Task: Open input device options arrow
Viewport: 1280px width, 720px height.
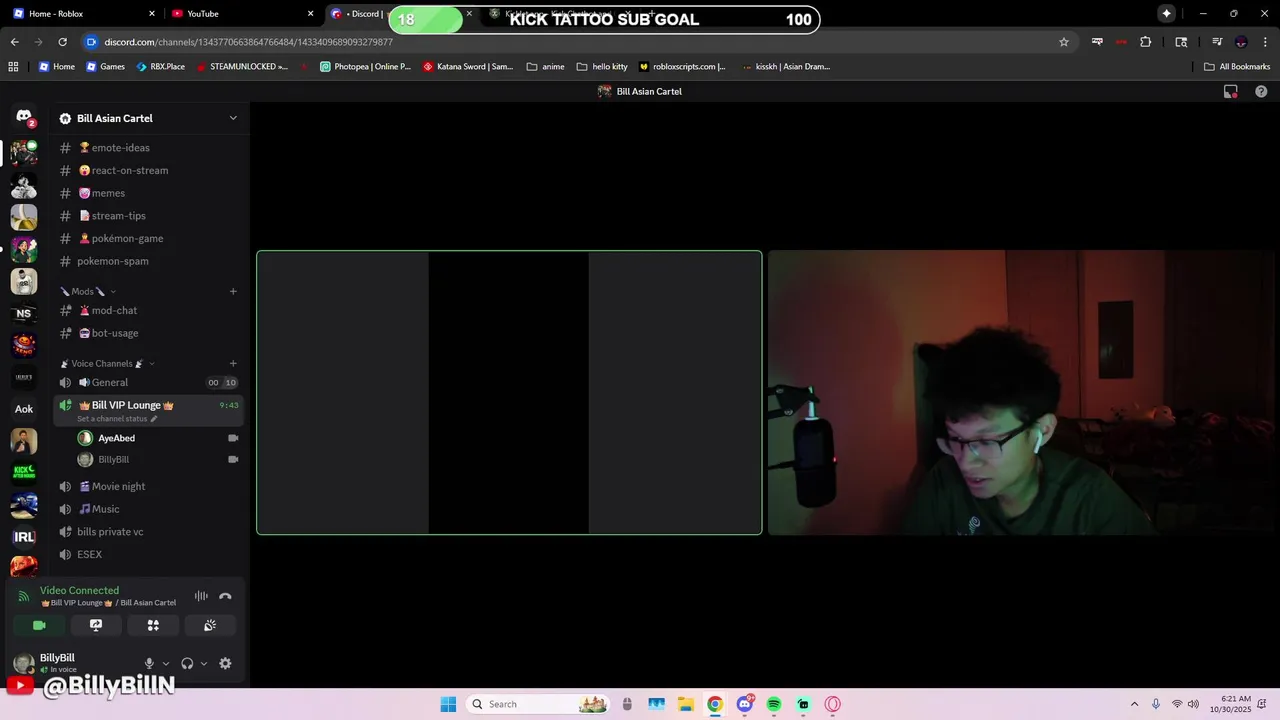Action: tap(166, 663)
